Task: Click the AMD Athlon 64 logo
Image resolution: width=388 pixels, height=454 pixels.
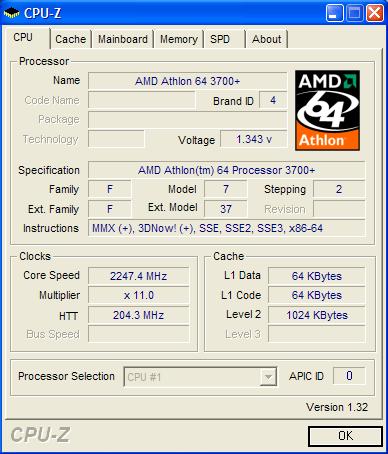Action: tap(327, 110)
